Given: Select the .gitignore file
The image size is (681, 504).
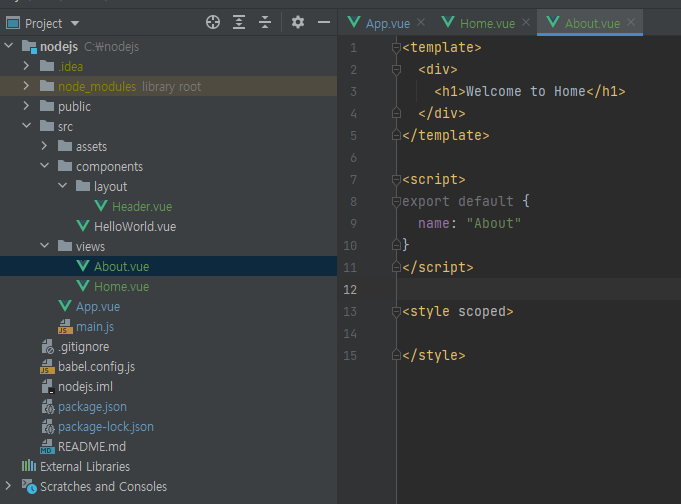Looking at the screenshot, I should pos(84,346).
